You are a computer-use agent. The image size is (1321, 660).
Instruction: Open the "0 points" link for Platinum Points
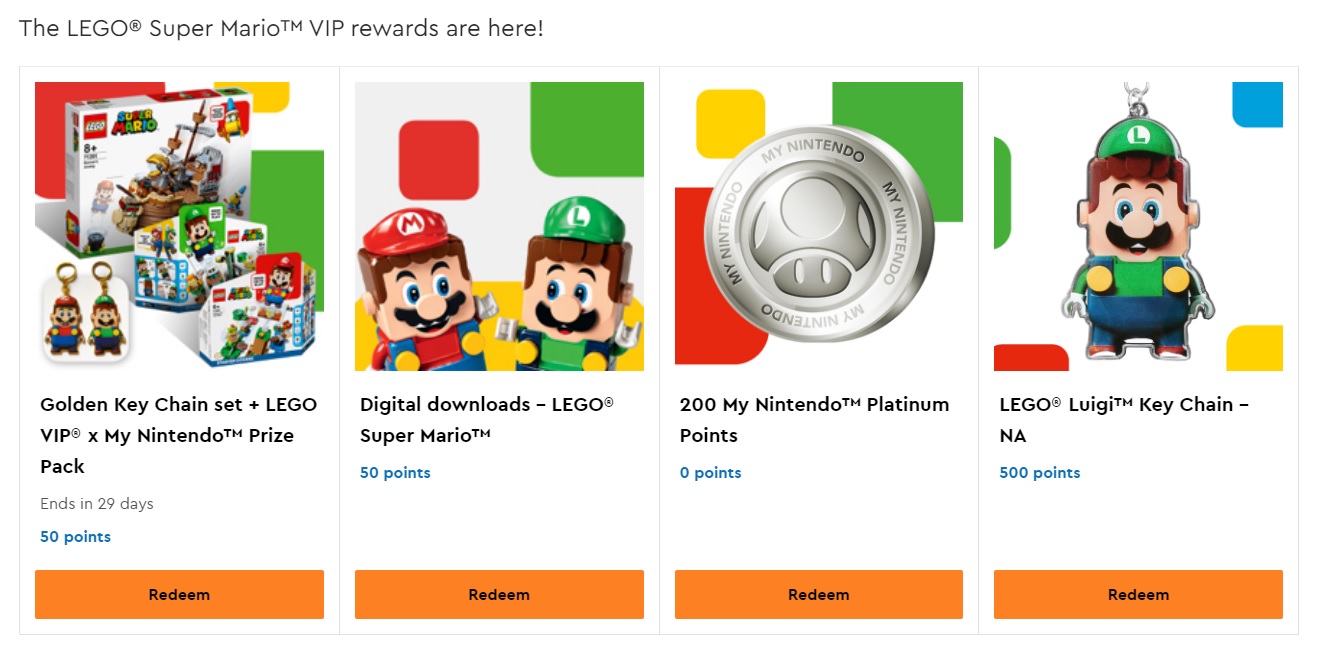(710, 472)
